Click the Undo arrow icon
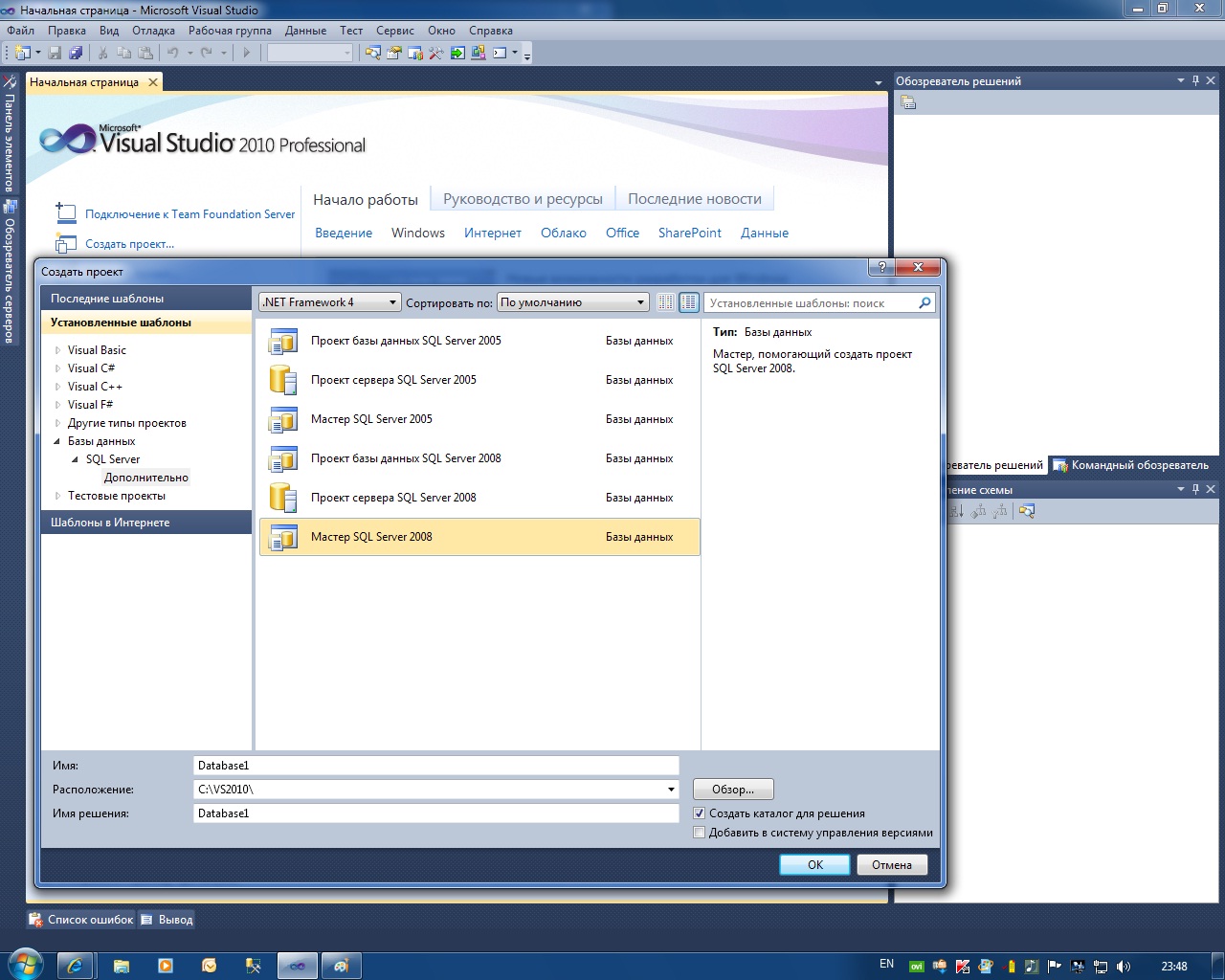This screenshot has height=980, width=1225. click(x=173, y=53)
